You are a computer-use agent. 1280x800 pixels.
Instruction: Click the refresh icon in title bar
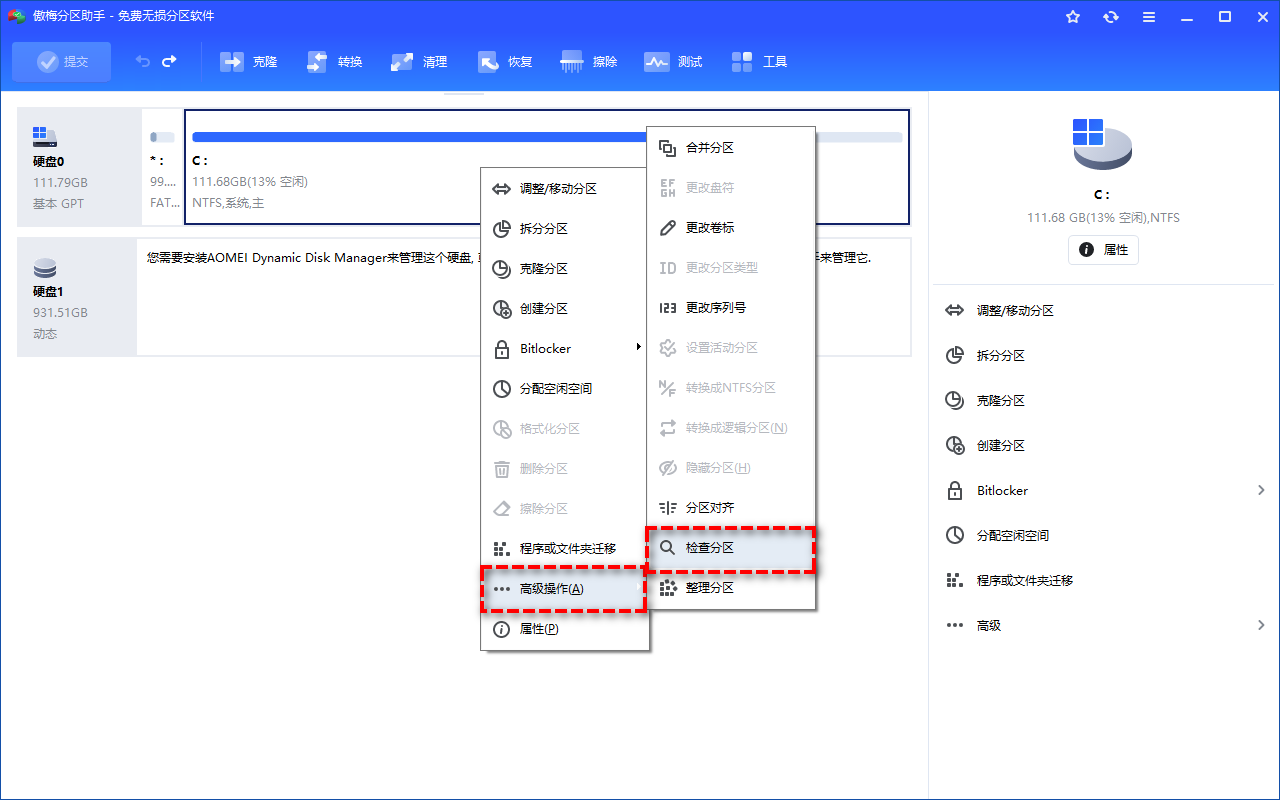coord(1111,17)
